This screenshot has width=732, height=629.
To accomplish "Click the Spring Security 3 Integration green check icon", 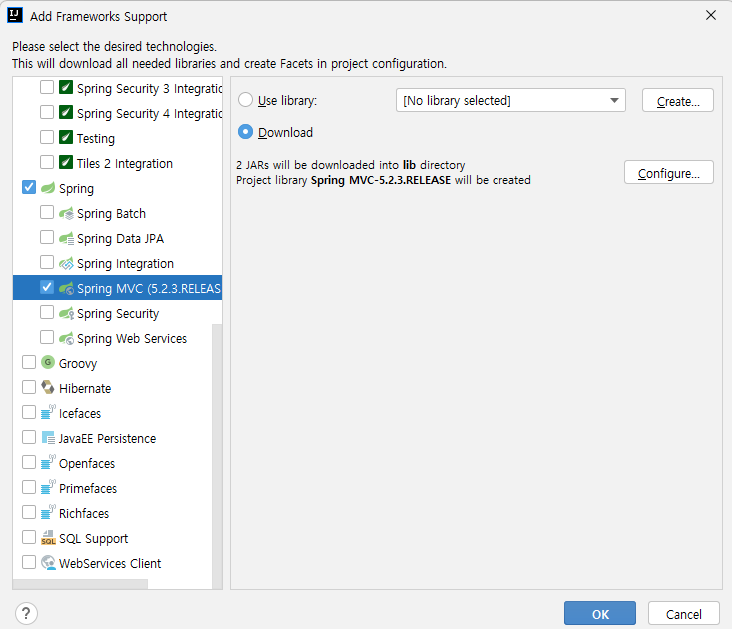I will pos(66,87).
